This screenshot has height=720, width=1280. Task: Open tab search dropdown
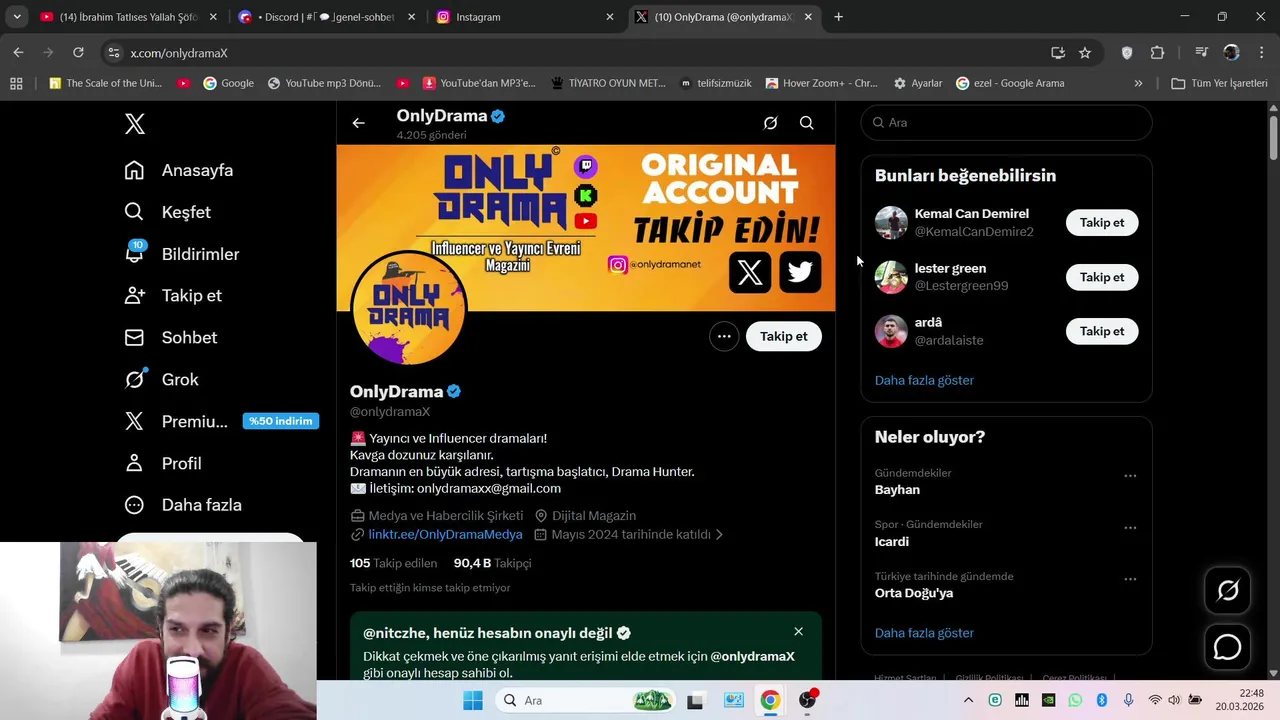tap(16, 17)
